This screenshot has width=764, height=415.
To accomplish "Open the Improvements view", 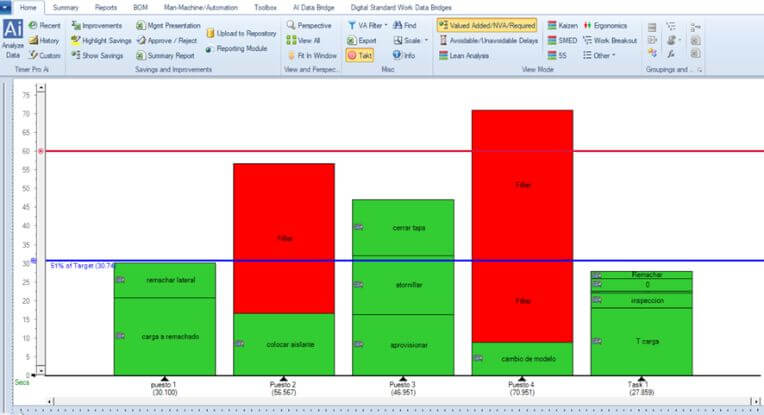I will click(x=96, y=25).
